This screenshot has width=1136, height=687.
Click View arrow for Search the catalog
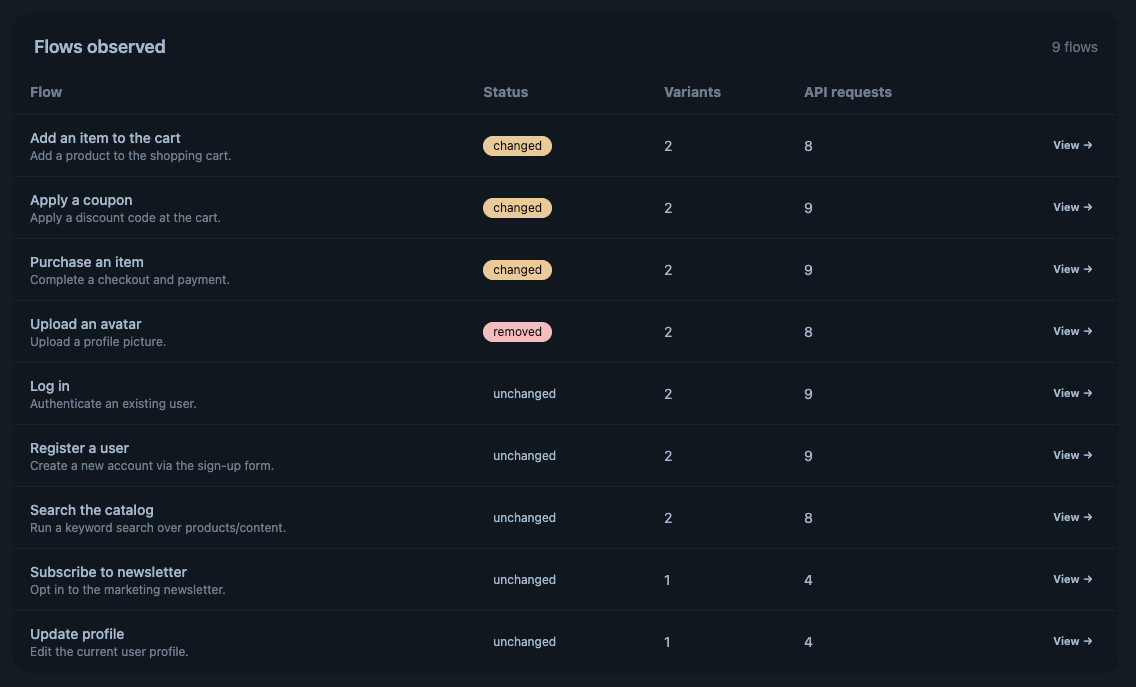point(1072,517)
